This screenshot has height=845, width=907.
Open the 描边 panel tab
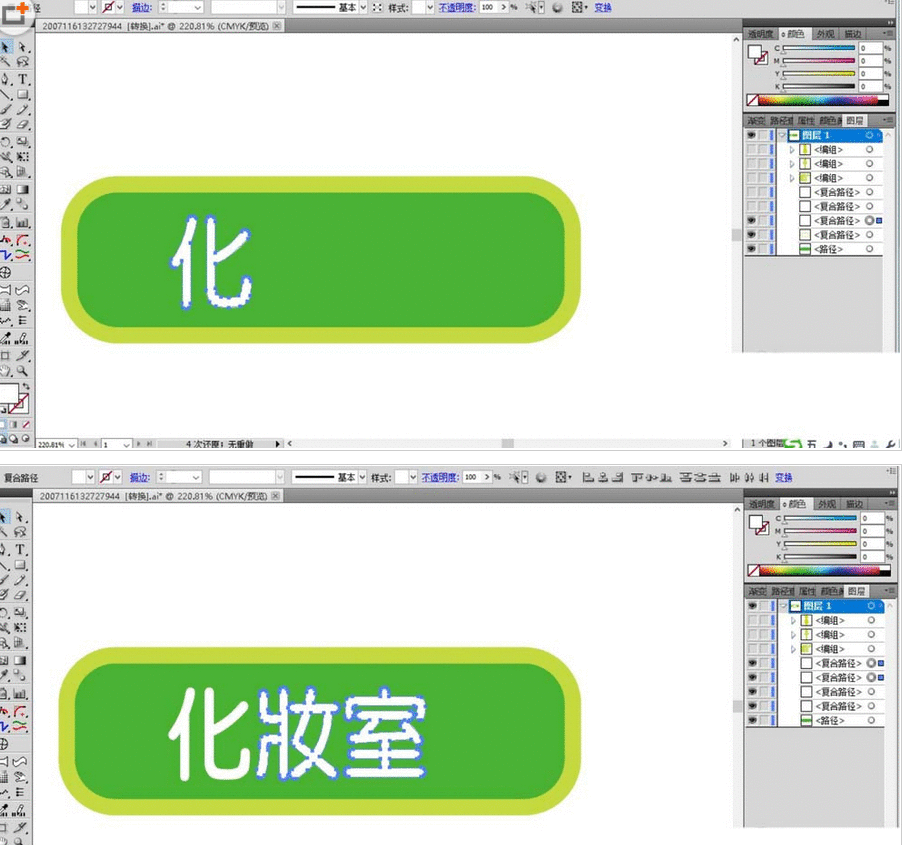[852, 33]
